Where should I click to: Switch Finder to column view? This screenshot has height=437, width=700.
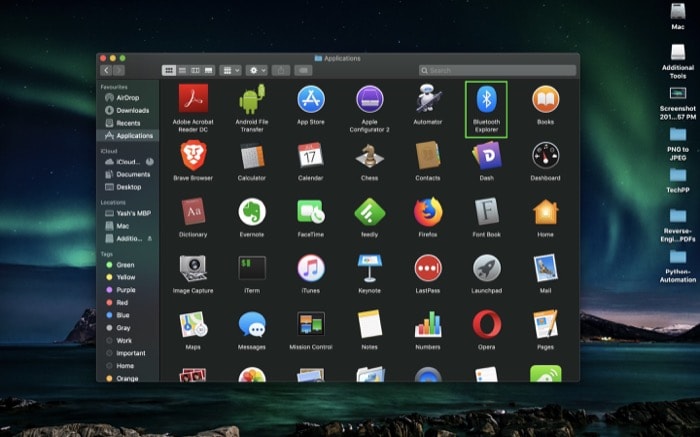click(195, 70)
